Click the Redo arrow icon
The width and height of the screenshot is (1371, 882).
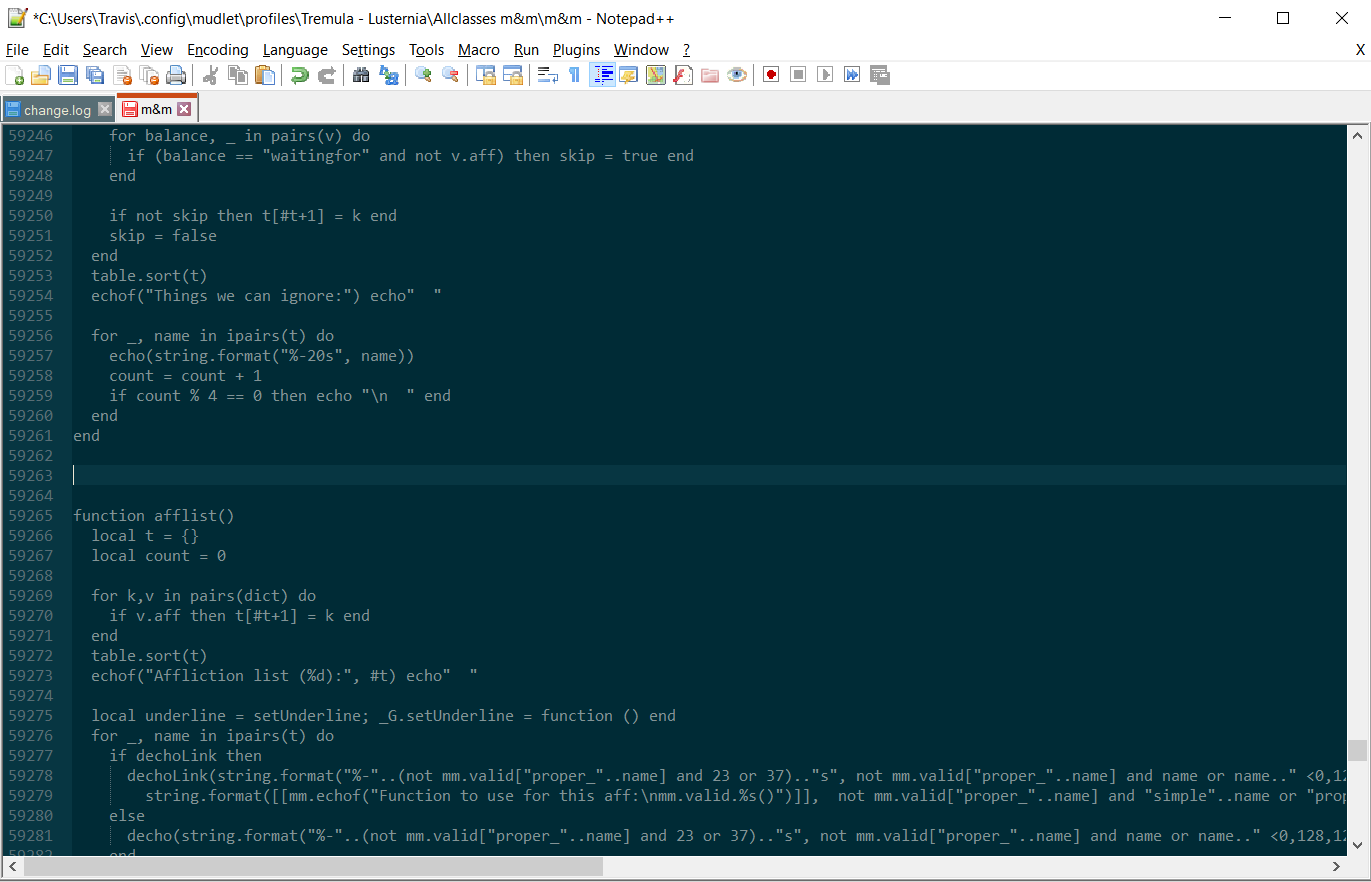tap(326, 75)
